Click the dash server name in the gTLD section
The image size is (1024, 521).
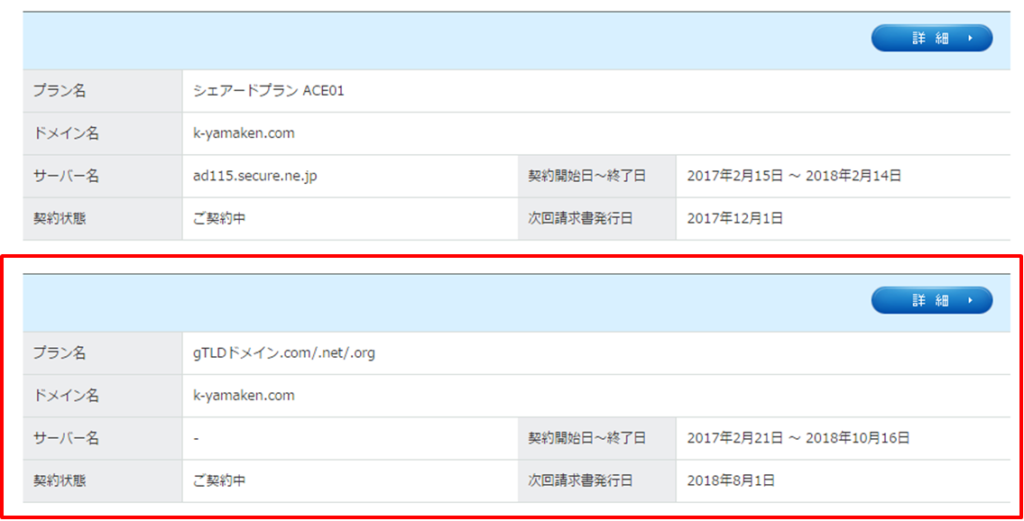click(196, 438)
